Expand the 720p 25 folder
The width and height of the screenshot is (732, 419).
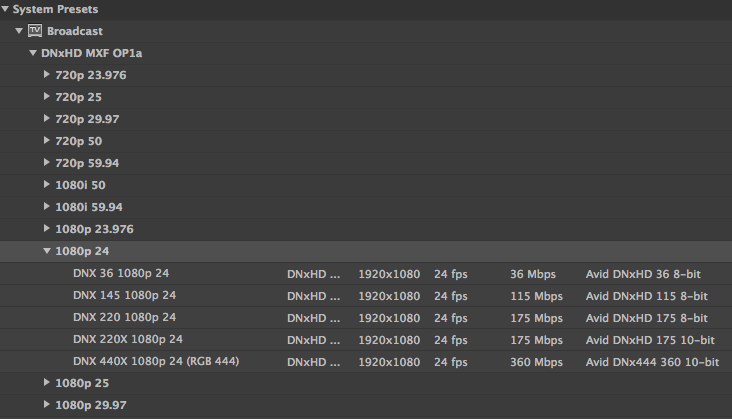[x=46, y=96]
